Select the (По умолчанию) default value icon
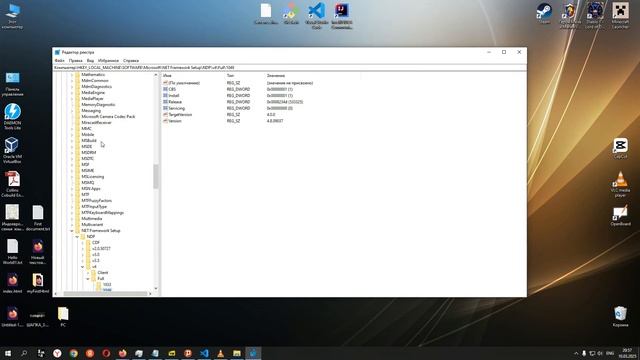The height and width of the screenshot is (360, 640). click(x=165, y=83)
